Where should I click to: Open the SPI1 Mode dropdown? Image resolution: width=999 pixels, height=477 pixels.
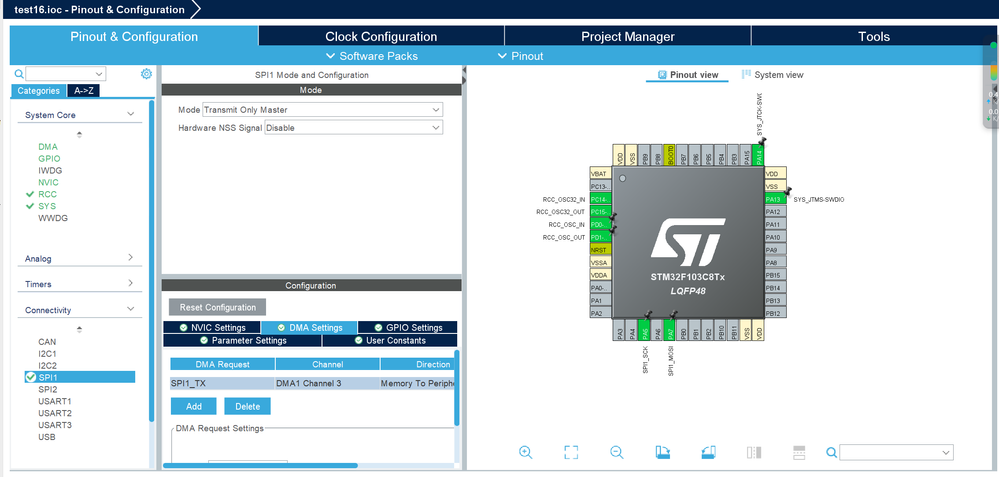click(x=322, y=110)
